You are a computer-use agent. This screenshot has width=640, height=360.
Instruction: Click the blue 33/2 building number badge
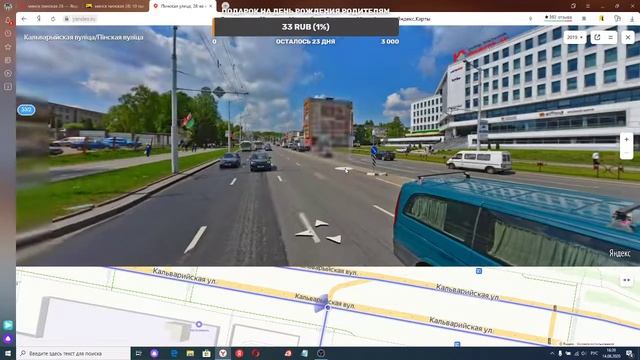tap(26, 110)
